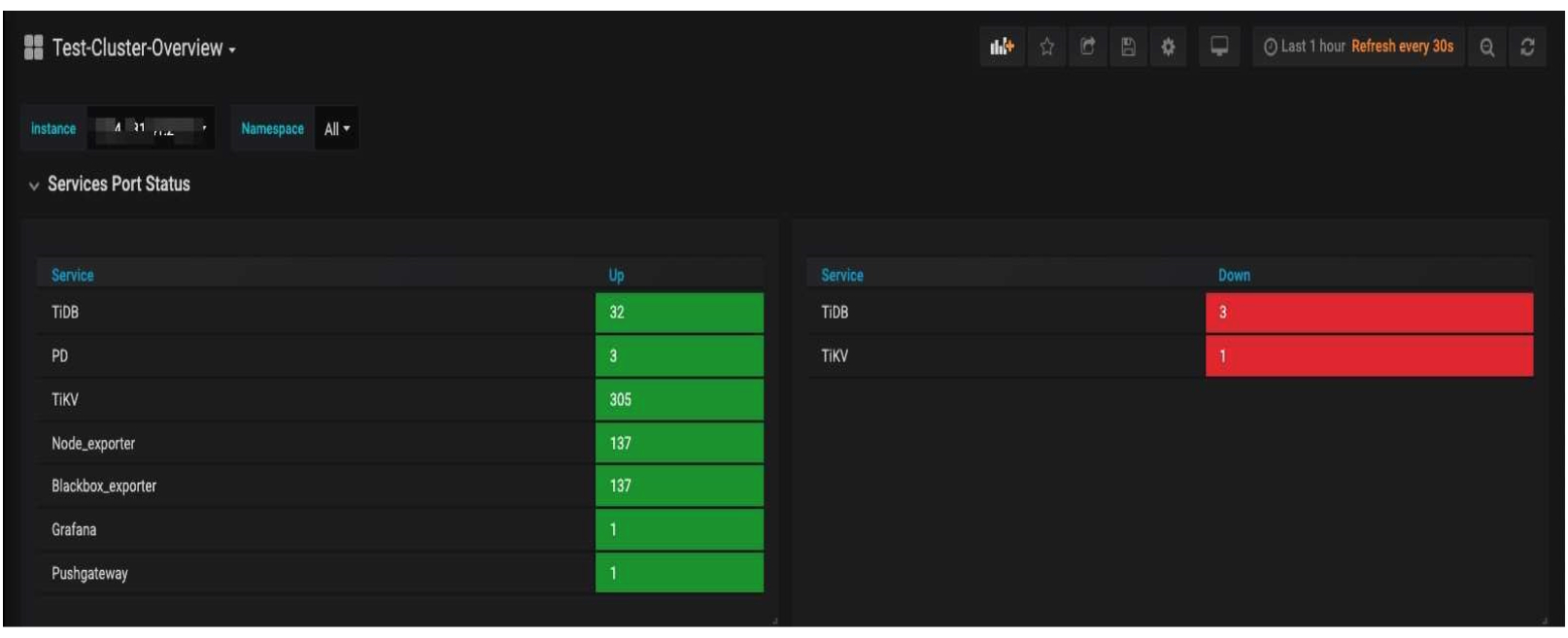This screenshot has width=1568, height=638.
Task: Star this dashboard as favorite
Action: point(1046,47)
